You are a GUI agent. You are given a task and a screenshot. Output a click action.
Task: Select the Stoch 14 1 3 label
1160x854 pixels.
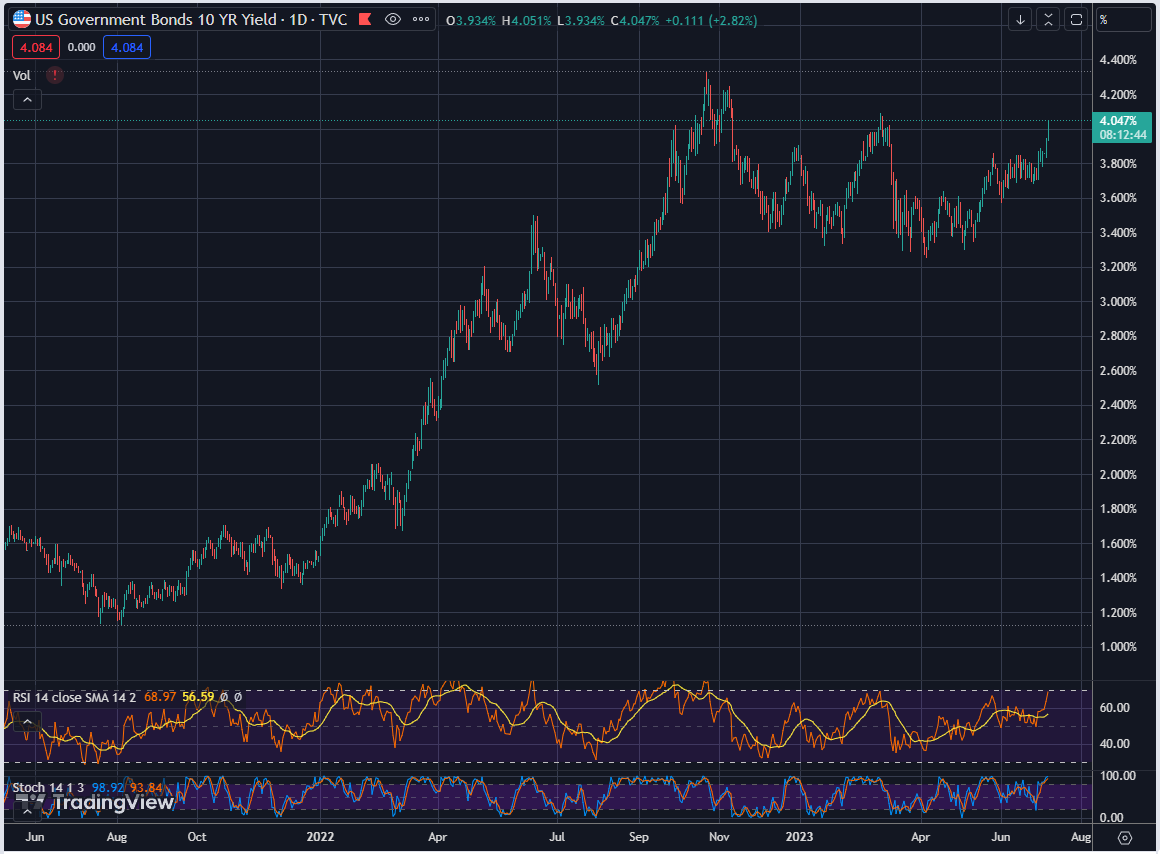point(48,787)
